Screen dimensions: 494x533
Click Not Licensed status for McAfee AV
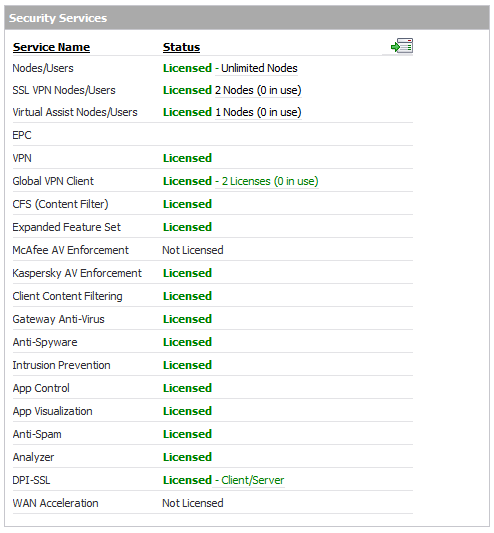point(193,250)
